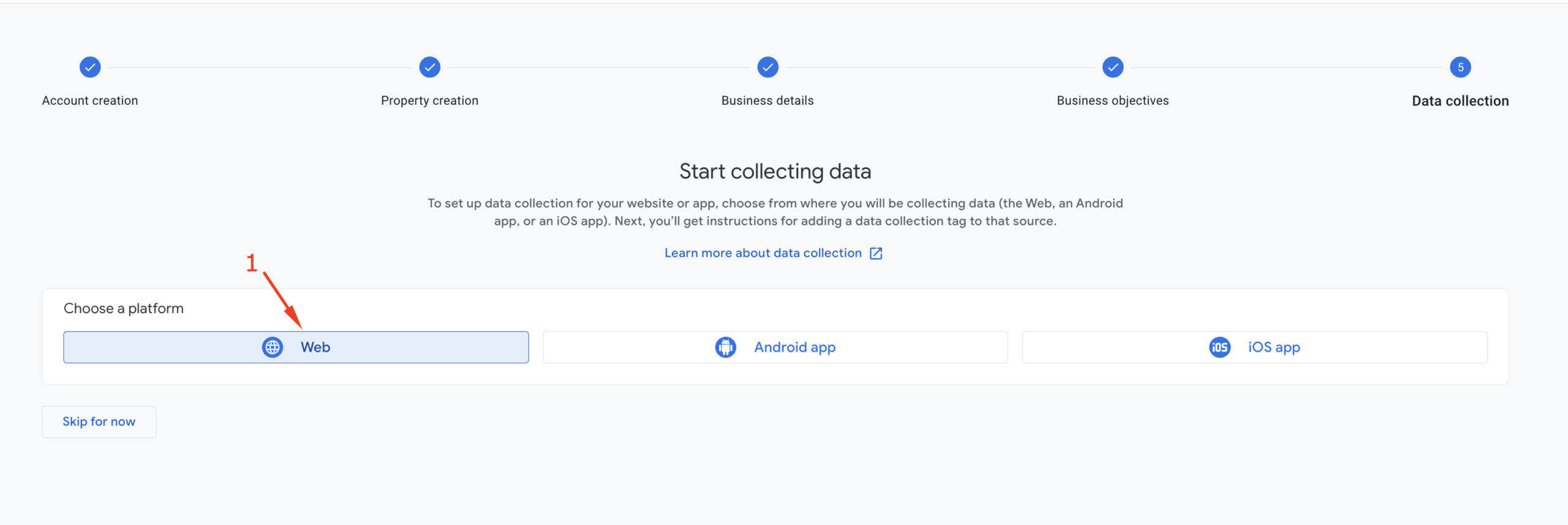Screen dimensions: 1568x525
Task: Click the Web globe icon
Action: (x=273, y=347)
